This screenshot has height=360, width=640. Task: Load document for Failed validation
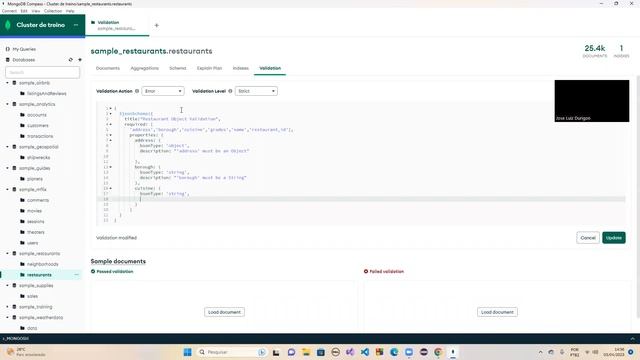pyautogui.click(x=497, y=312)
